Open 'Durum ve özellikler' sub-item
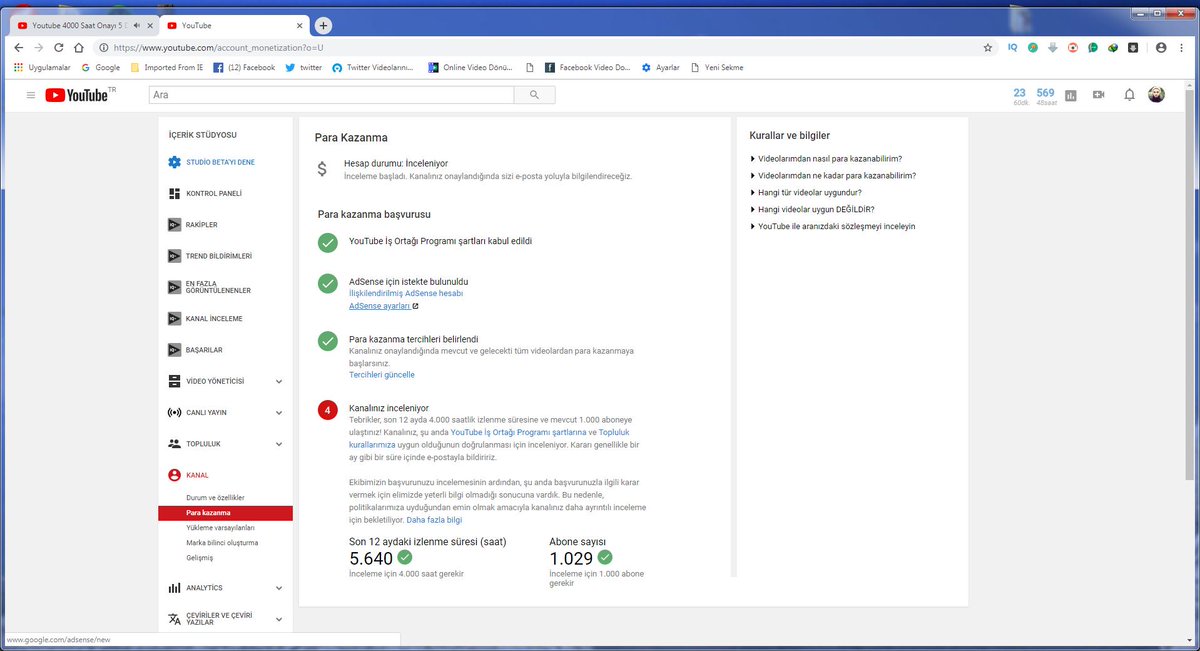Image resolution: width=1200 pixels, height=651 pixels. [x=215, y=498]
